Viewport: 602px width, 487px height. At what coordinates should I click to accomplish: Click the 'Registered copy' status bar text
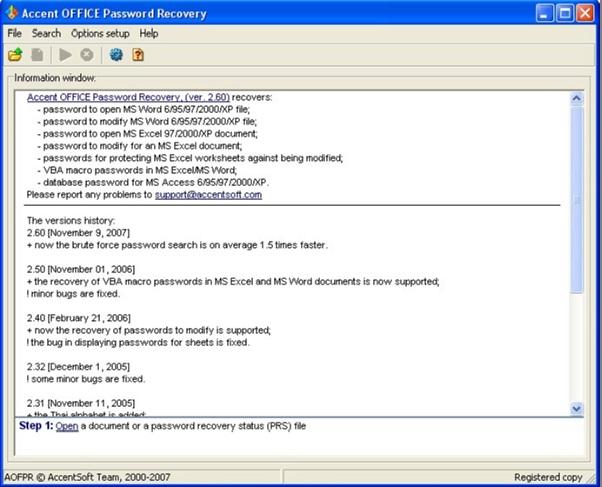tap(548, 477)
